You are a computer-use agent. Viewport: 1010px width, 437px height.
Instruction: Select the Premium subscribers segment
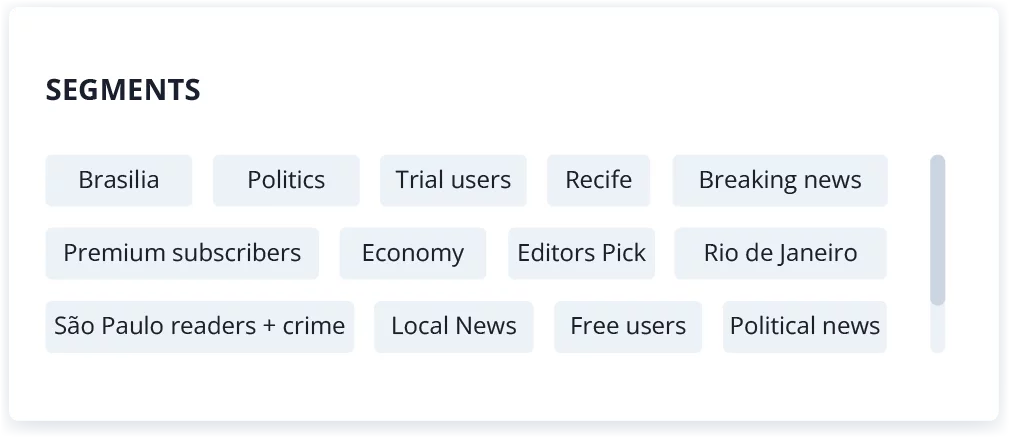(182, 253)
